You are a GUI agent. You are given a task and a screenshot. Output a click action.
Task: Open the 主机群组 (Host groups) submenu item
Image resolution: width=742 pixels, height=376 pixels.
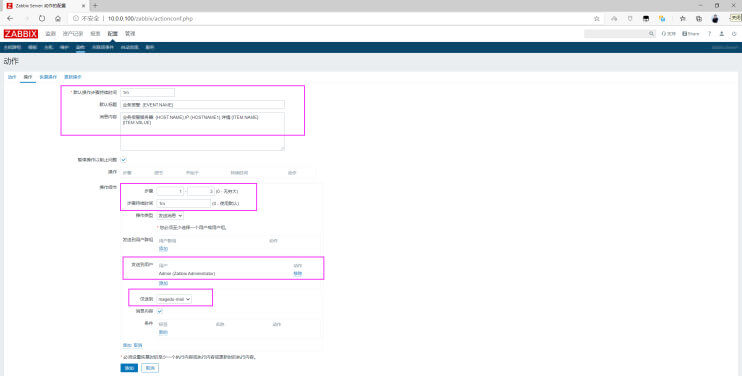(12, 47)
